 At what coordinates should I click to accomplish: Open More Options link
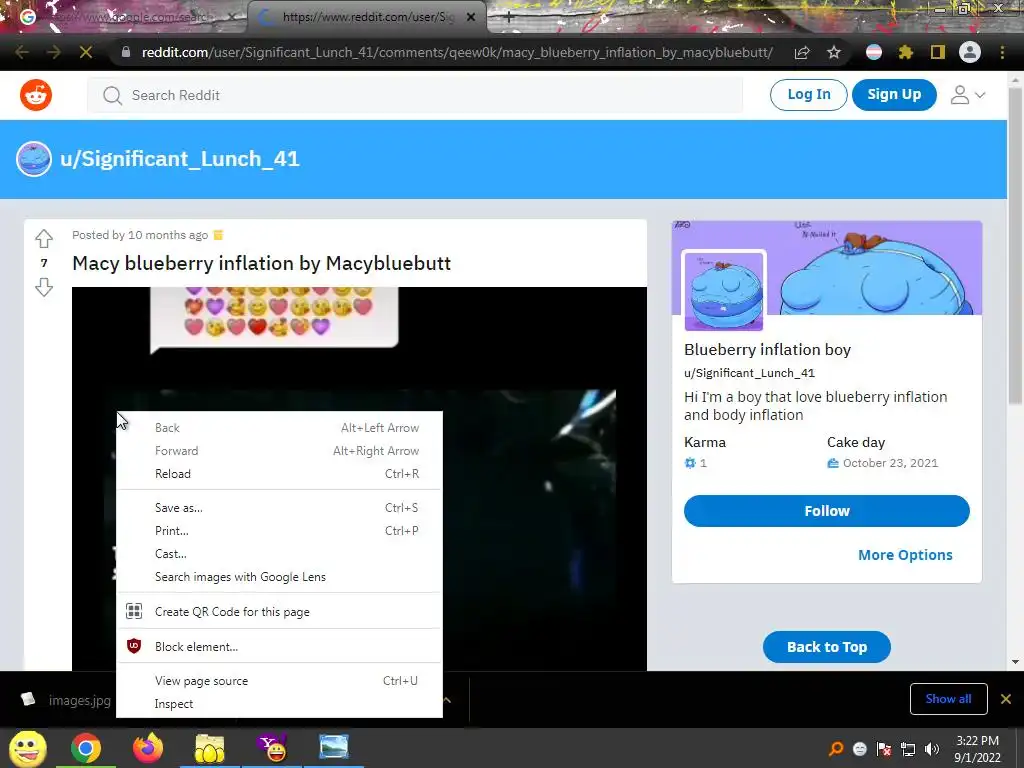905,555
